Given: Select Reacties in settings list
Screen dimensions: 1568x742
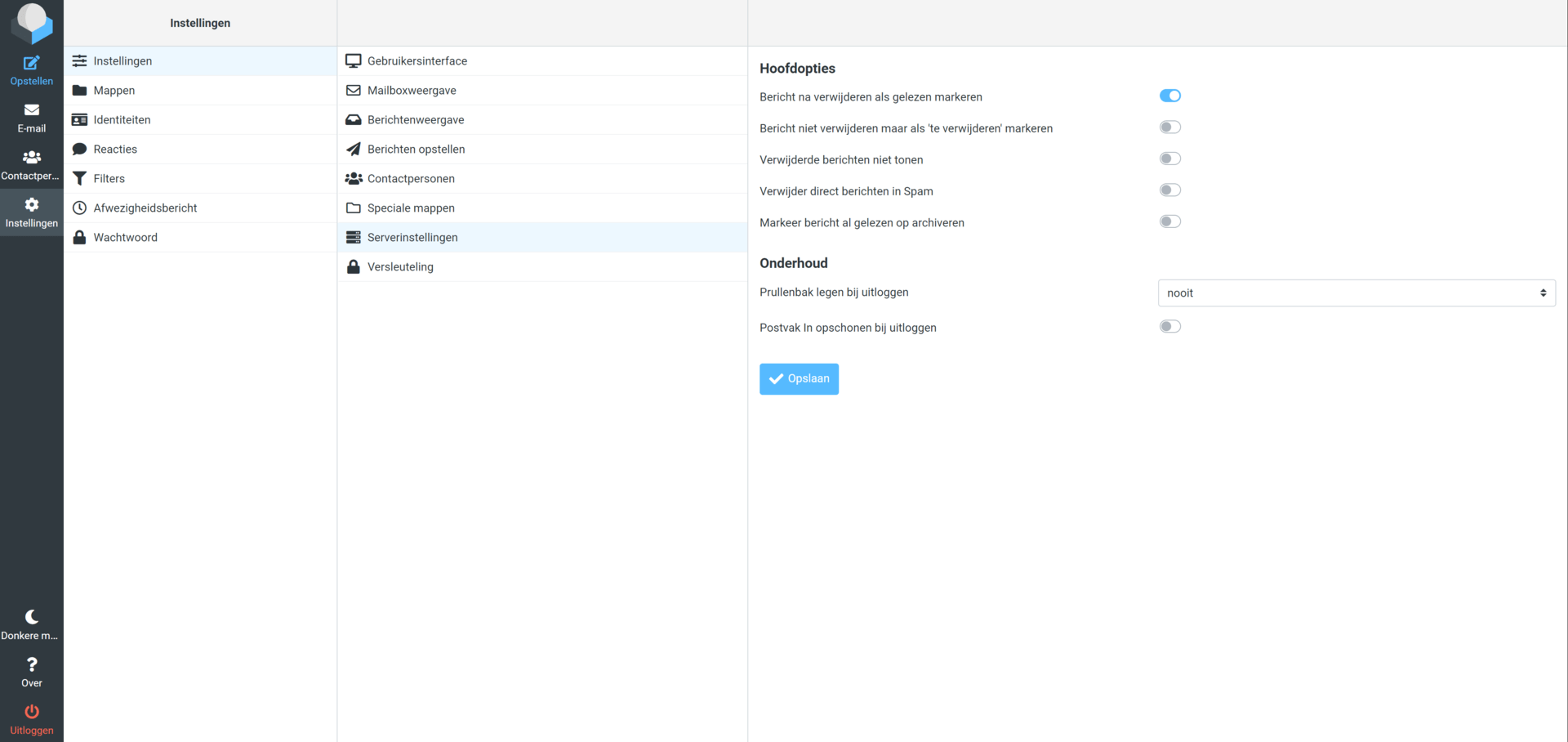Looking at the screenshot, I should [200, 150].
